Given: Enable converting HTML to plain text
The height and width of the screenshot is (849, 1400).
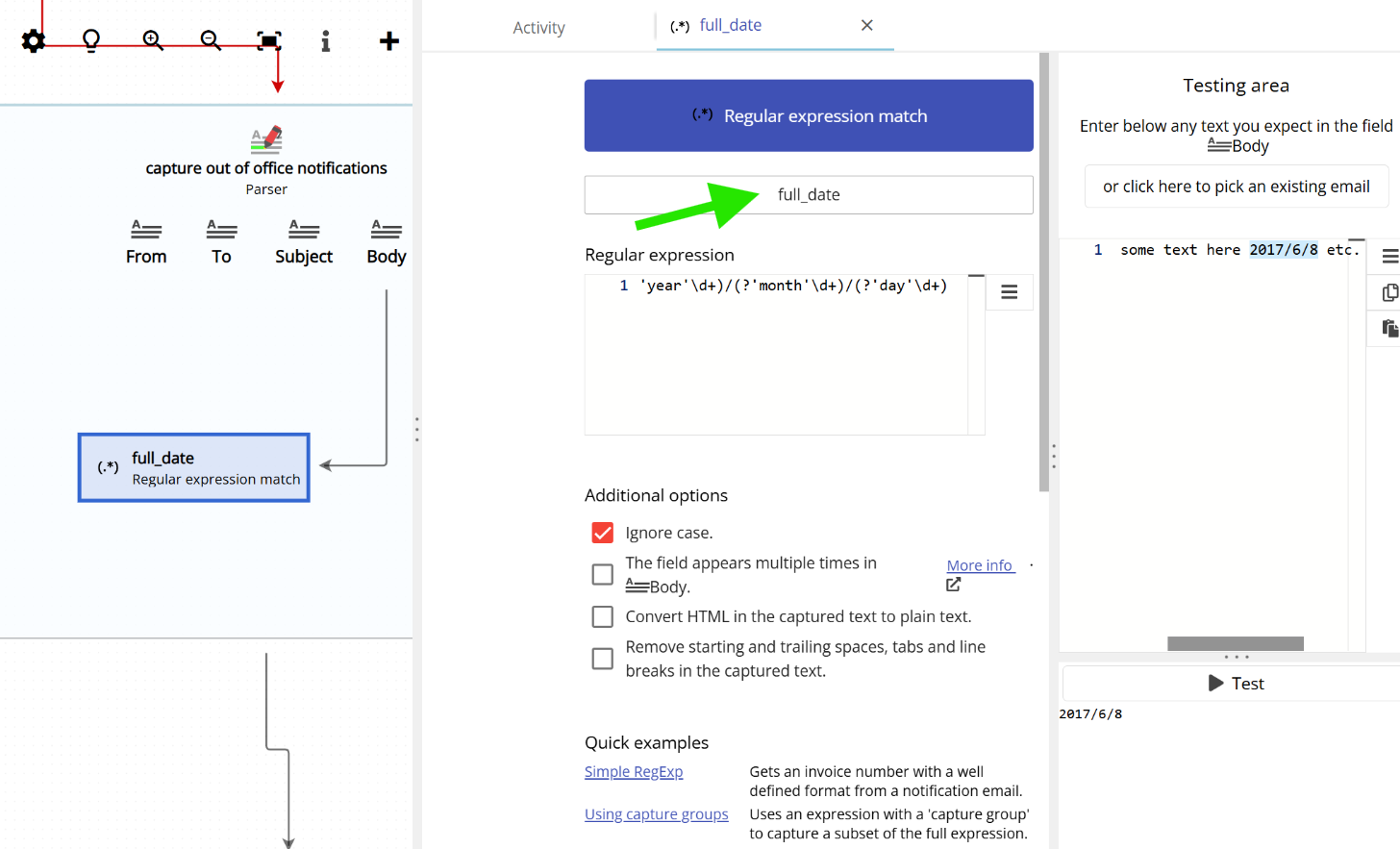Looking at the screenshot, I should [x=602, y=616].
